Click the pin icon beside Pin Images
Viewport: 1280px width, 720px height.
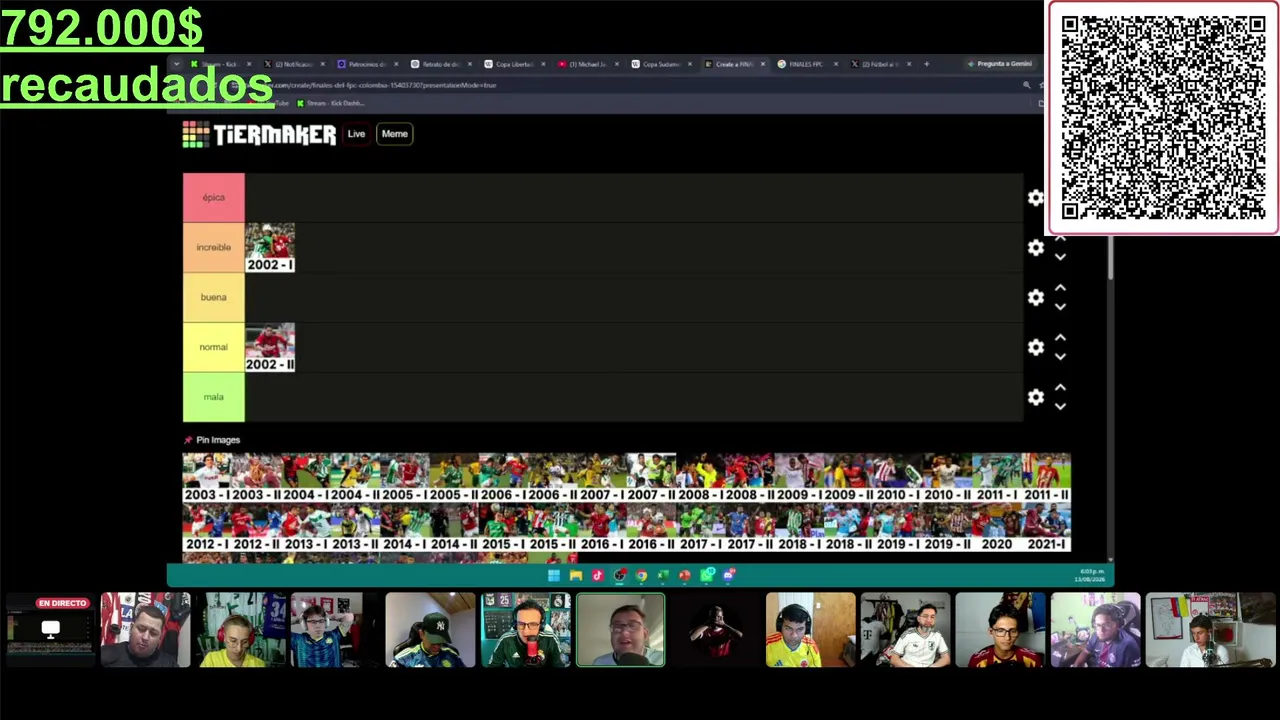(188, 440)
